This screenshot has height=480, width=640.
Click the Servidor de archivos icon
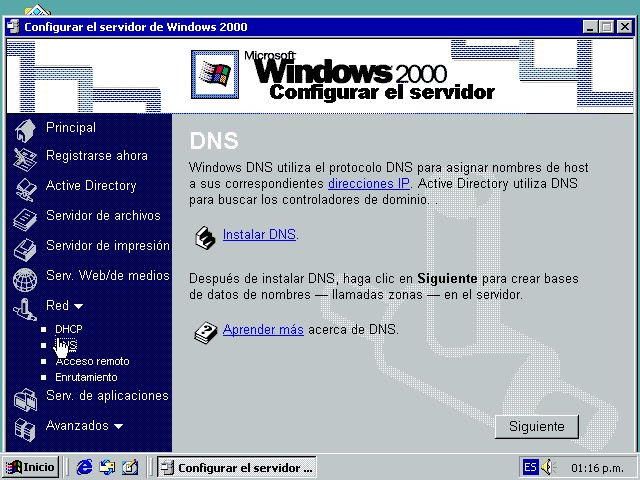25,220
